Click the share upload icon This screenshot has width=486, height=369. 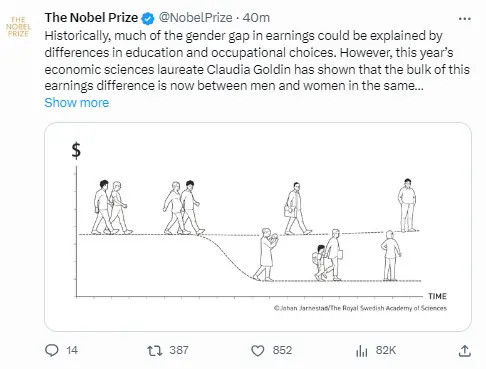pos(465,351)
